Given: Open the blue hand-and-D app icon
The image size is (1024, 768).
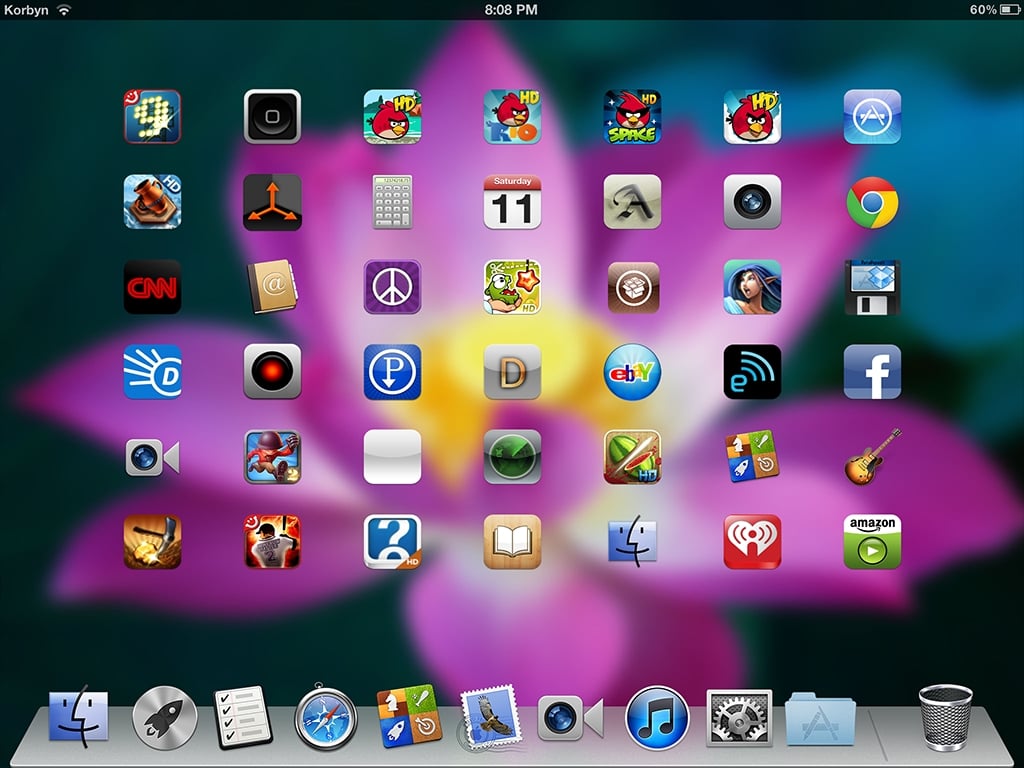Looking at the screenshot, I should (152, 372).
